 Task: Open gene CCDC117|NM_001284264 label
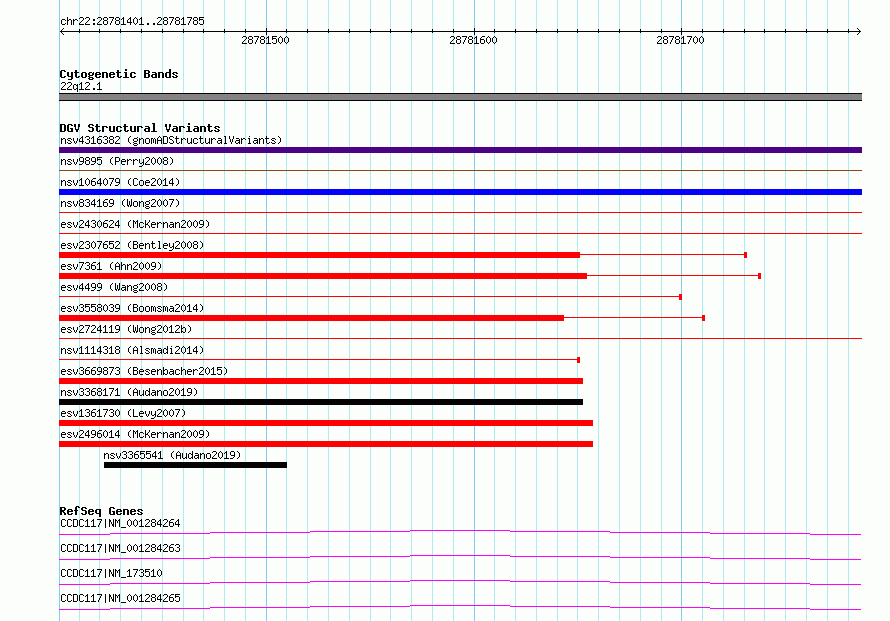tap(120, 523)
